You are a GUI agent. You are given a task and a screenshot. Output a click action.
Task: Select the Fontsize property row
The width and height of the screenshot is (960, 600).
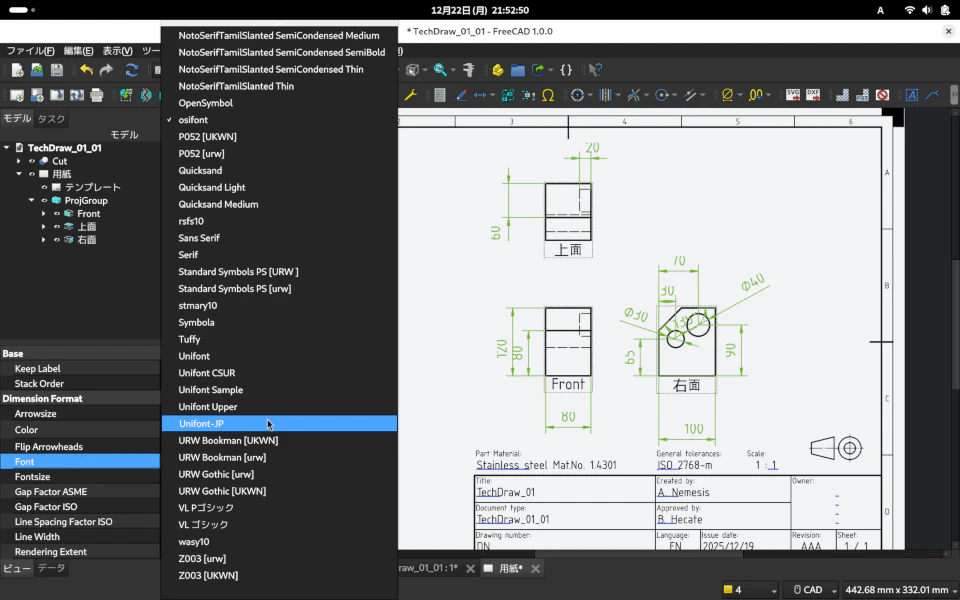pos(80,476)
